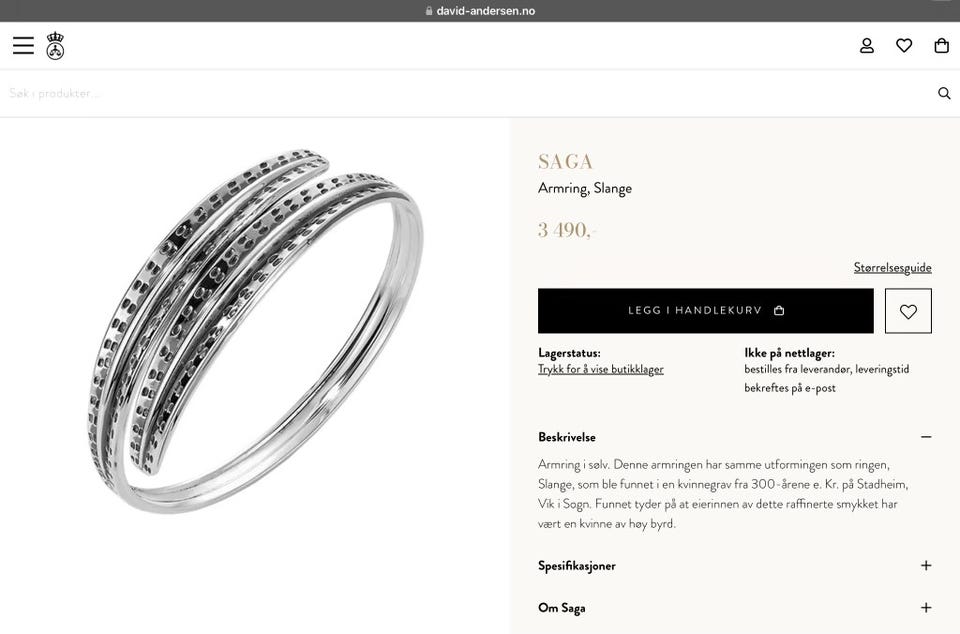The image size is (960, 634).
Task: Open the hamburger navigation menu
Action: [23, 45]
